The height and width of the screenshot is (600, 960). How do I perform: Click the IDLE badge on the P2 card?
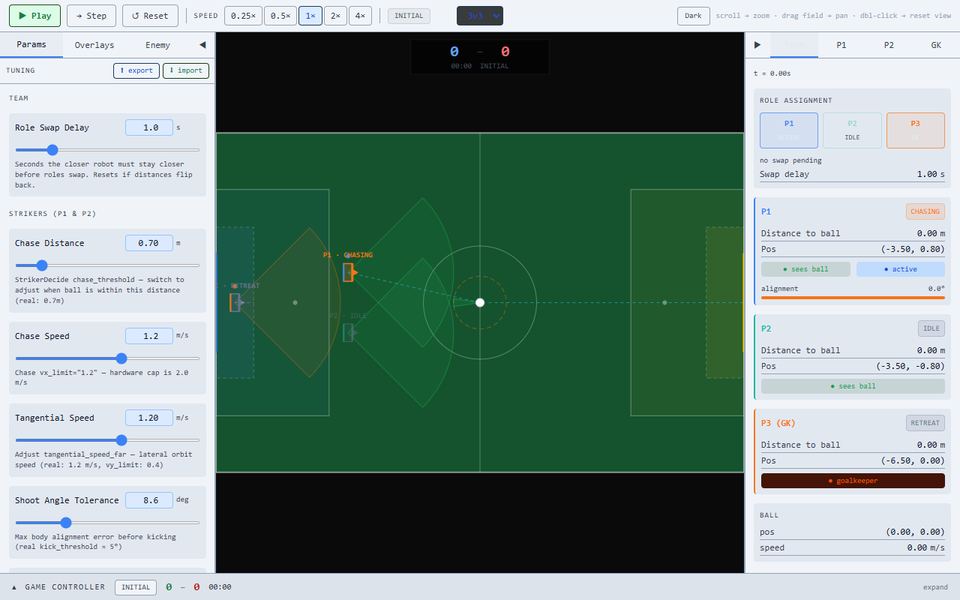coord(931,328)
